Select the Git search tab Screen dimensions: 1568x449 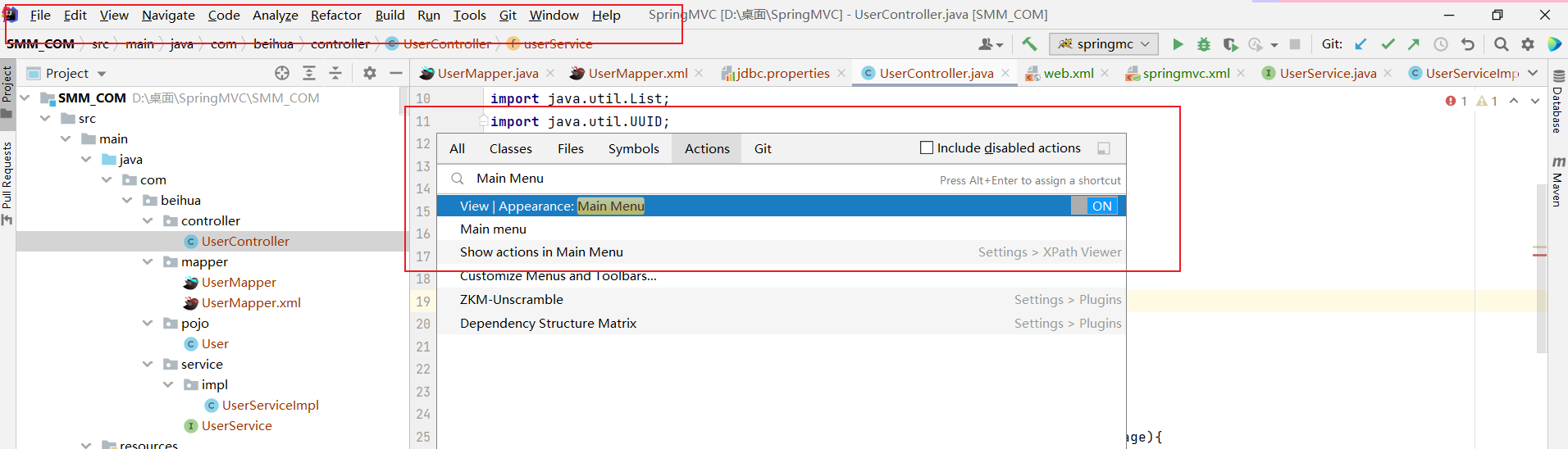pos(763,148)
